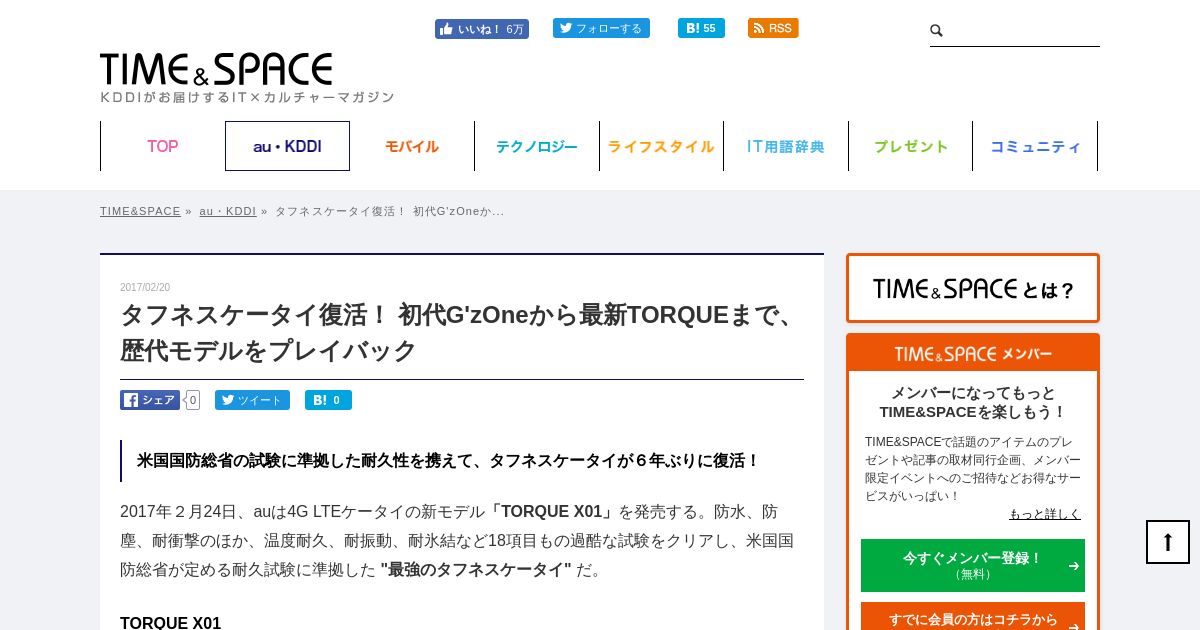Click the Twitter ツイート button

(x=252, y=400)
